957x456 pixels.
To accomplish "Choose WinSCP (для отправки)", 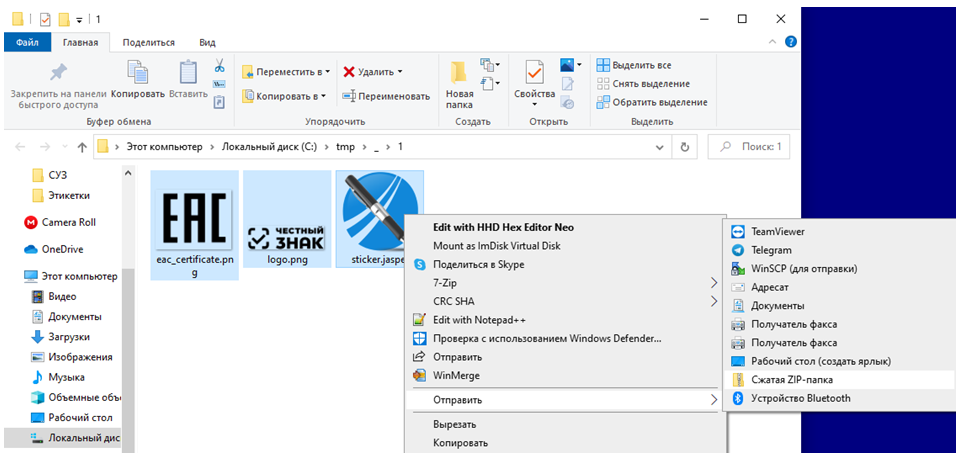I will [x=804, y=269].
